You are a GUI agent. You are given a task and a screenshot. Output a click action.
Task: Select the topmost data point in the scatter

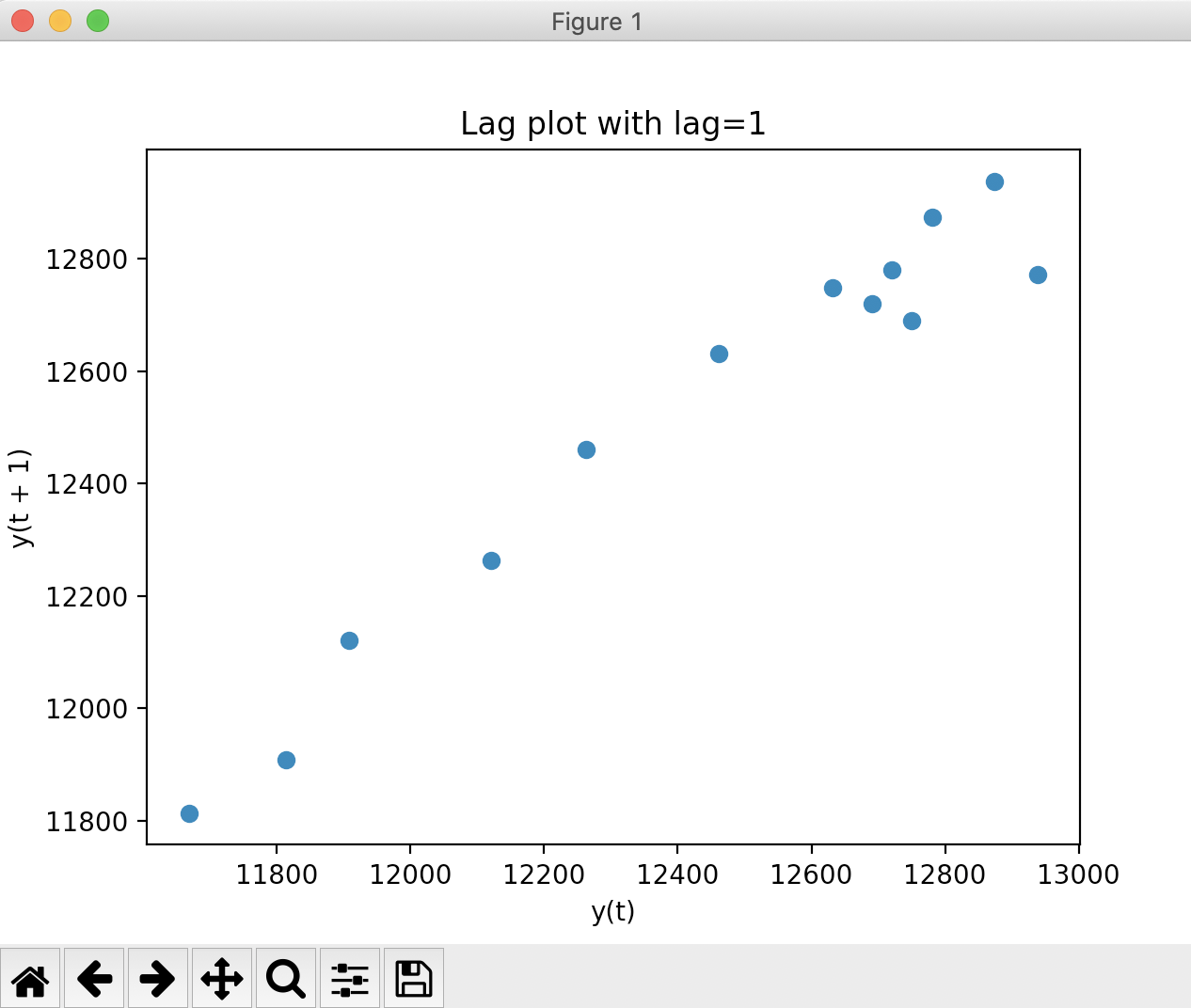(994, 181)
